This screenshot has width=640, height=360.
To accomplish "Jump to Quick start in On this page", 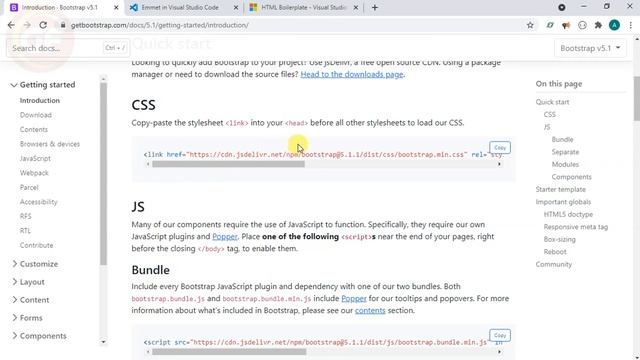I will (x=552, y=102).
